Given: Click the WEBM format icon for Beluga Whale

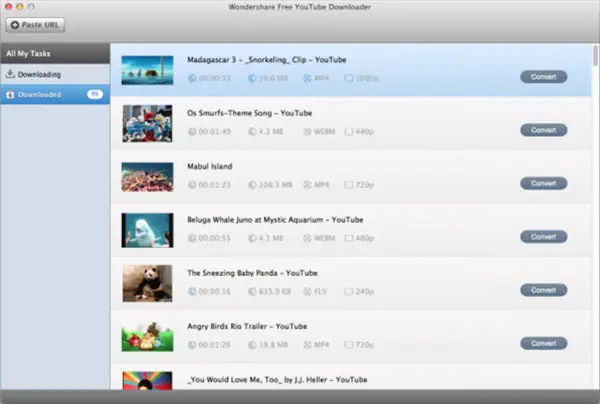Looking at the screenshot, I should [307, 238].
